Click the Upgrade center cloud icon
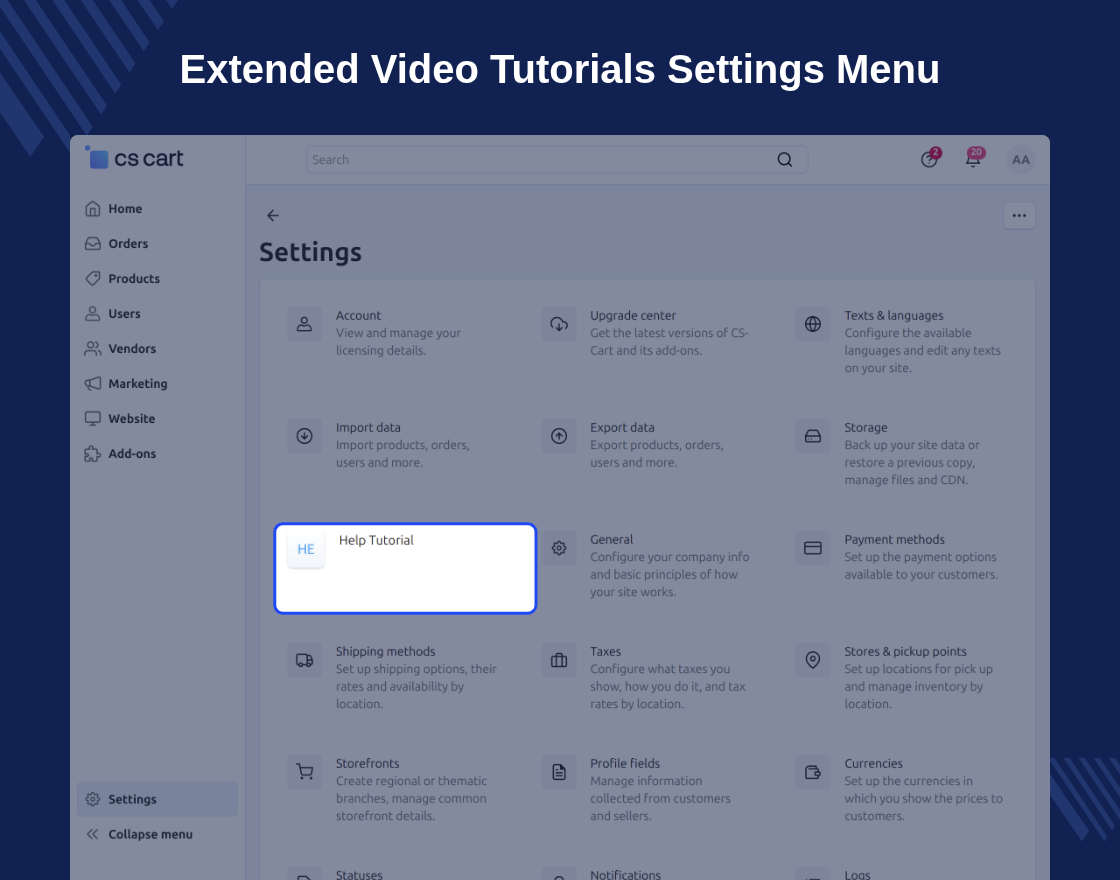 pyautogui.click(x=559, y=324)
